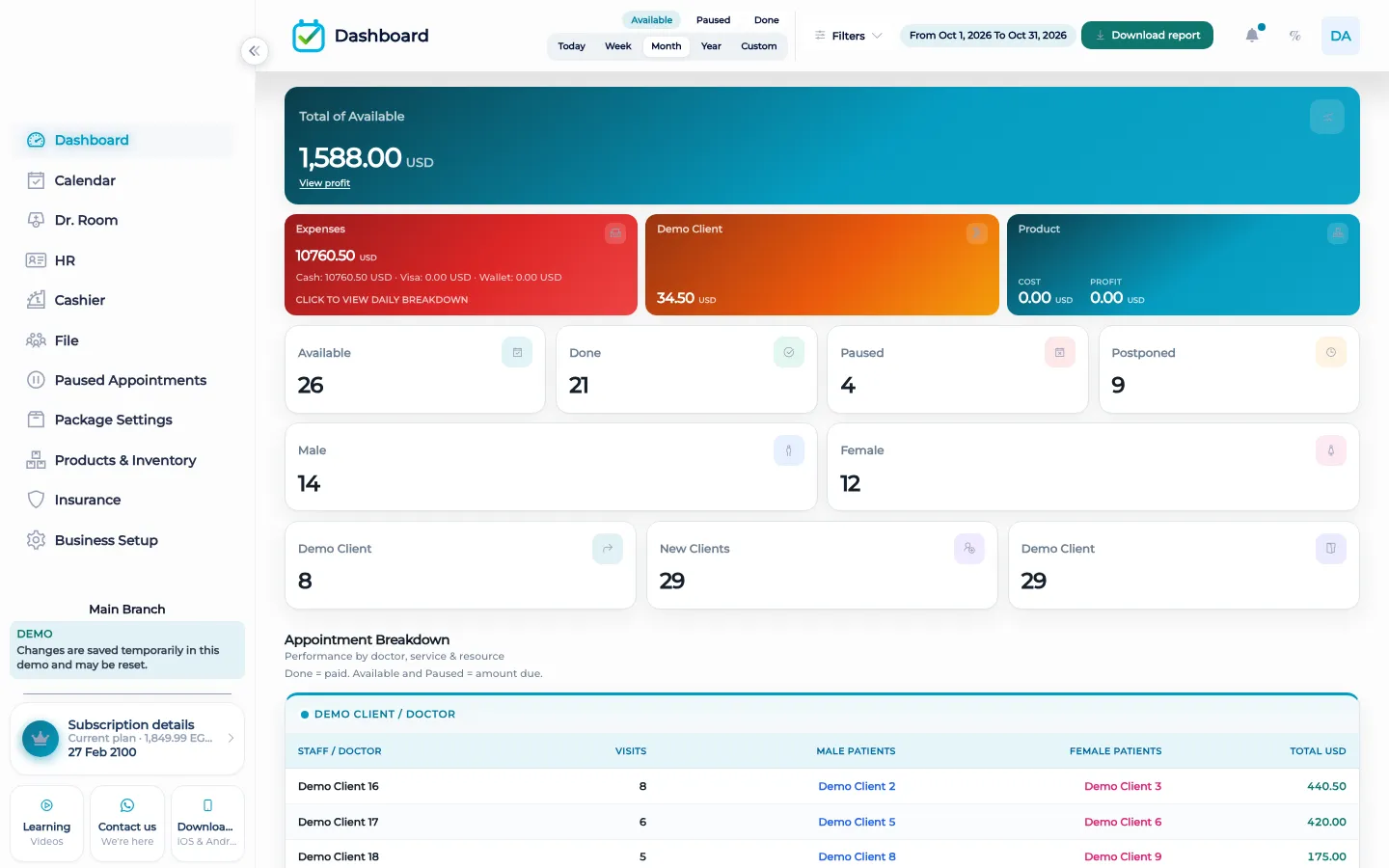Open the DA user avatar menu
The height and width of the screenshot is (868, 1389).
pyautogui.click(x=1341, y=36)
